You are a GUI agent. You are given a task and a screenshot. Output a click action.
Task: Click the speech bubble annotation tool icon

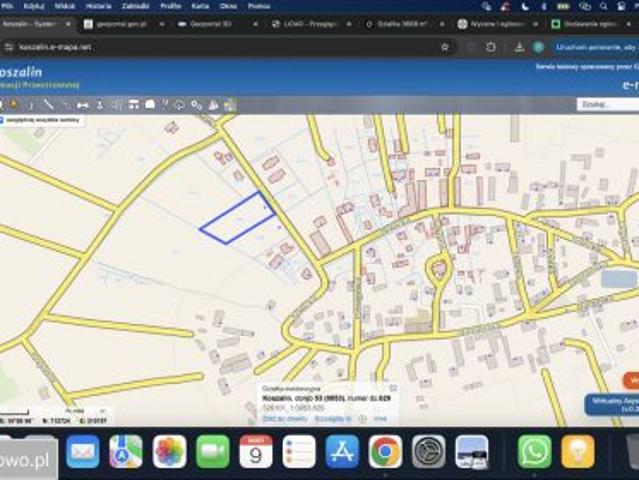pos(150,105)
